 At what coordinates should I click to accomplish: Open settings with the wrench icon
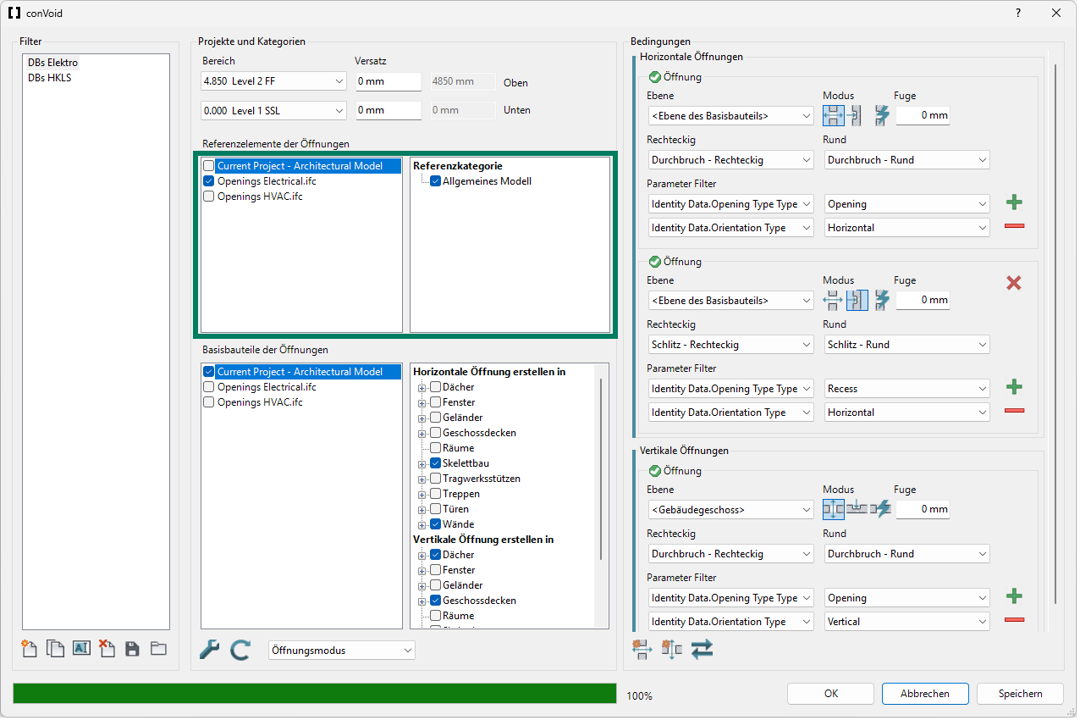pos(209,650)
